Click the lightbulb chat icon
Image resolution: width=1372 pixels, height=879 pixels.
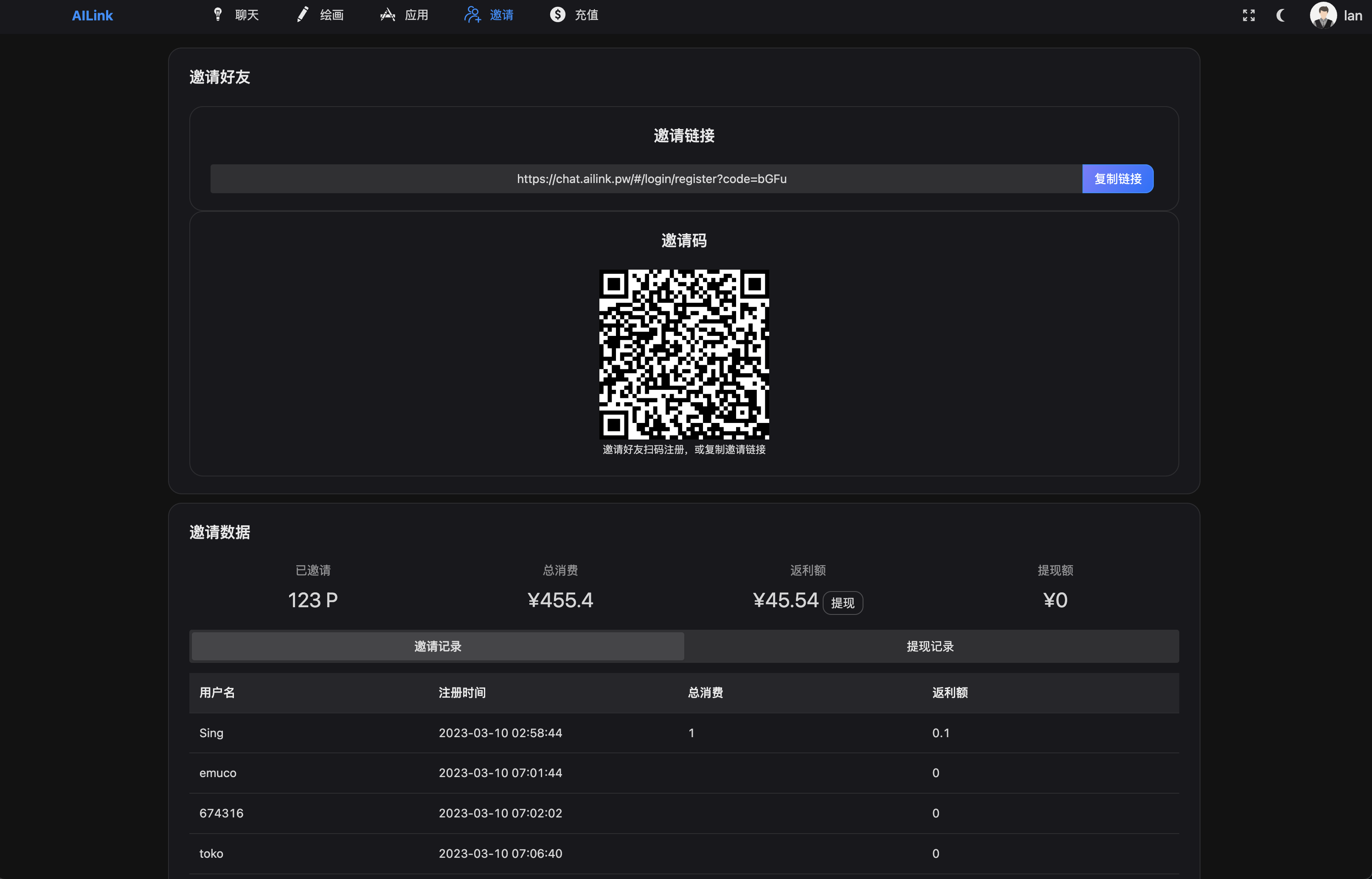pos(218,14)
